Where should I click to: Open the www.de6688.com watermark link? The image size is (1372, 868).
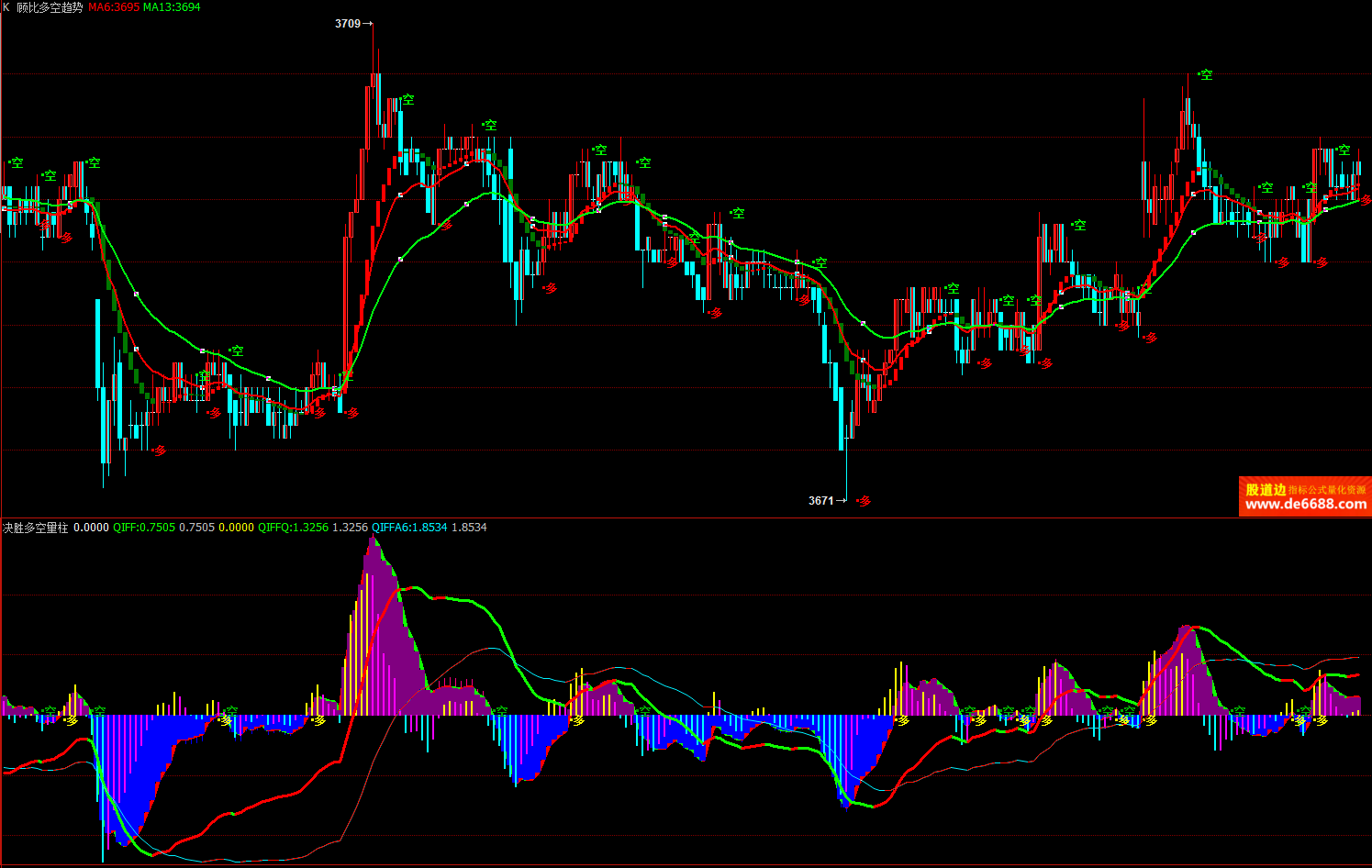click(x=1305, y=505)
